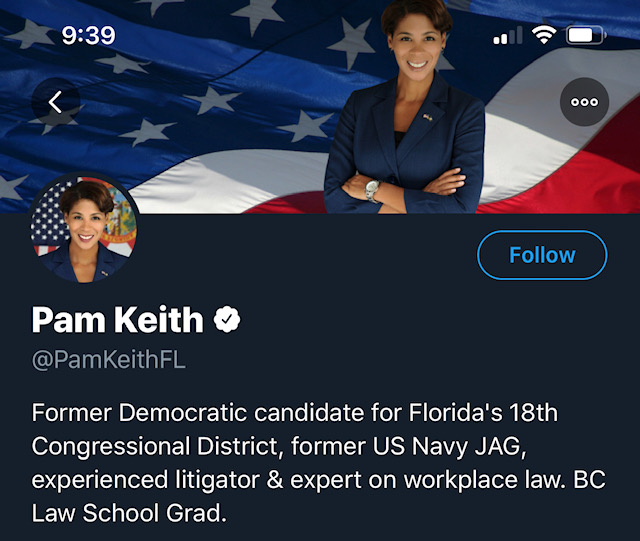Open the three-dot more options menu

(x=584, y=102)
